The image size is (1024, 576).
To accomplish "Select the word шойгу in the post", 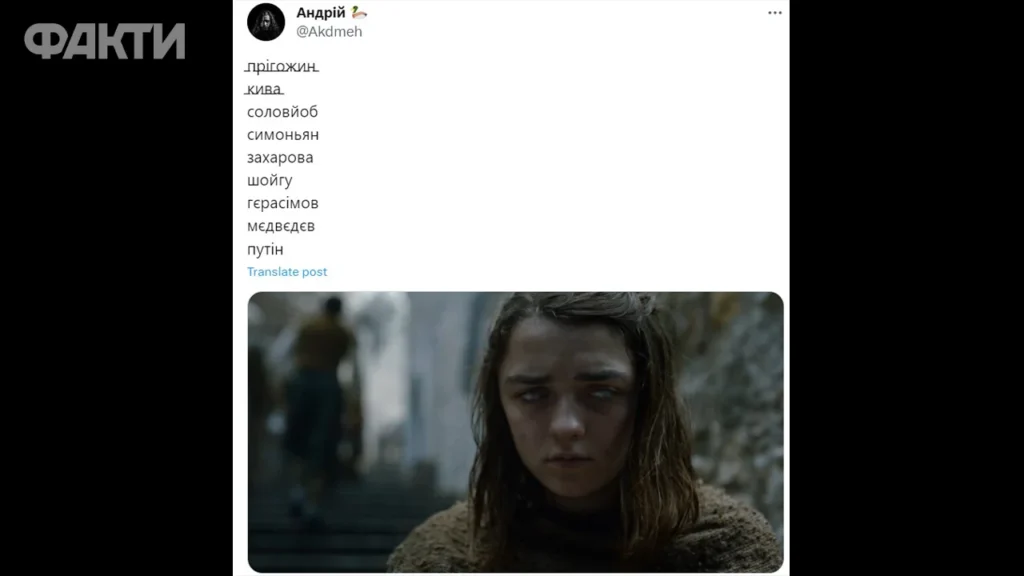I will 270,180.
